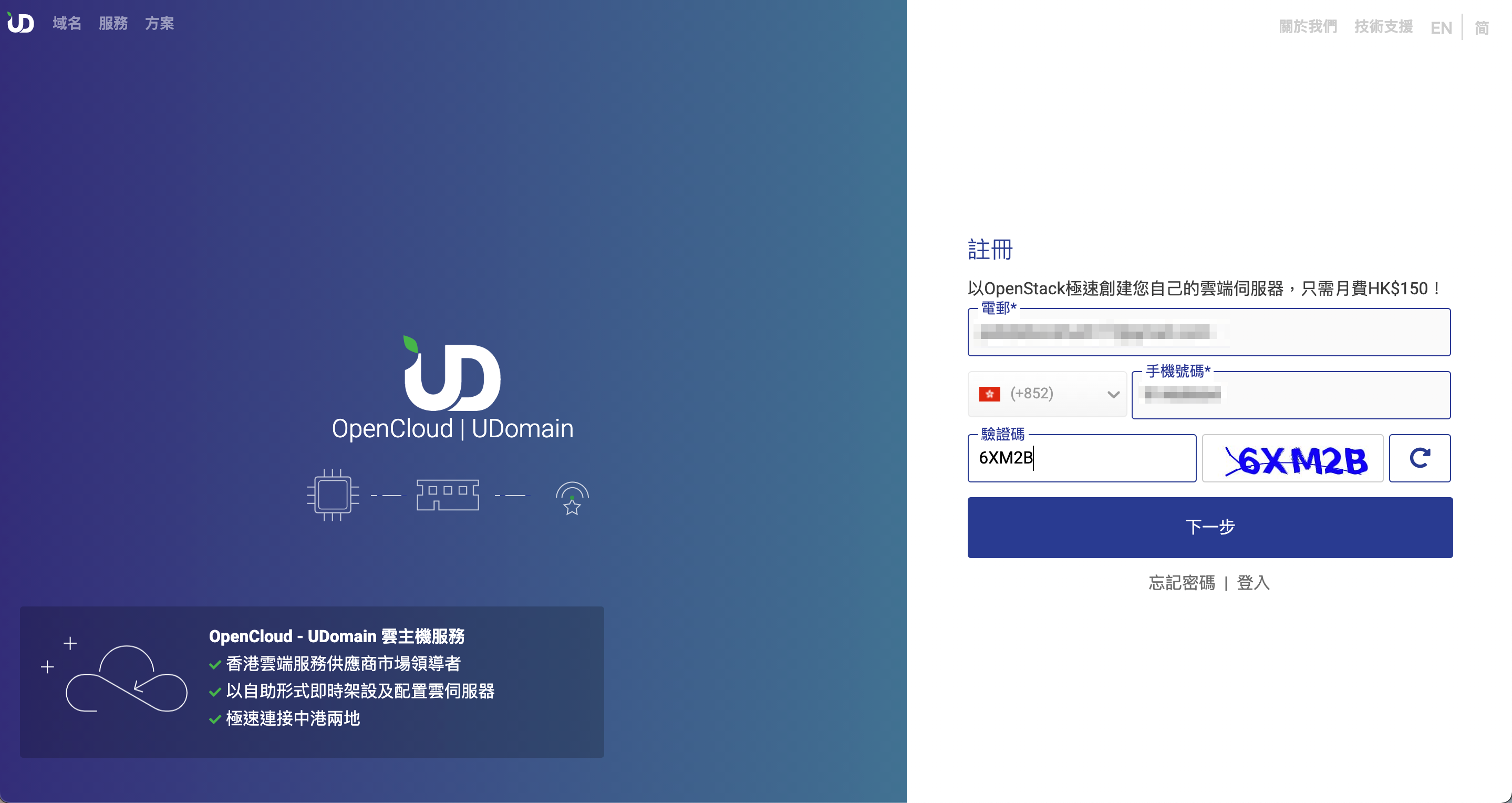Click the 登入 link
The height and width of the screenshot is (803, 1512).
(1253, 583)
